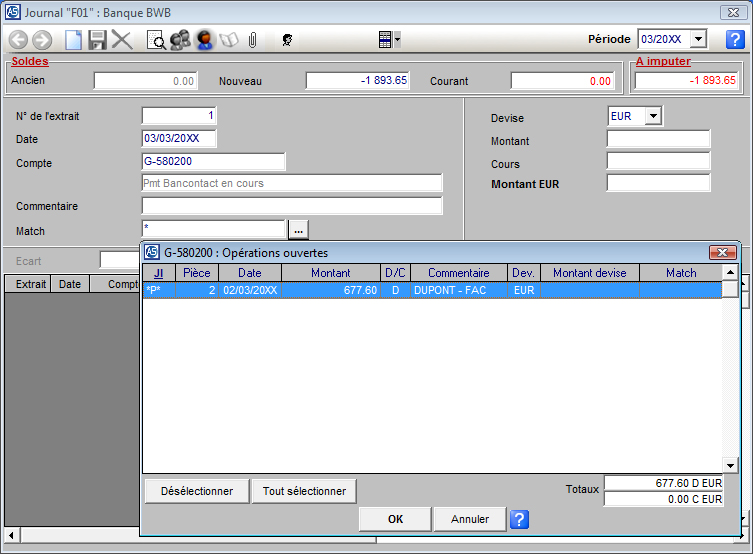Click the Tout sélectionner button

[x=304, y=491]
